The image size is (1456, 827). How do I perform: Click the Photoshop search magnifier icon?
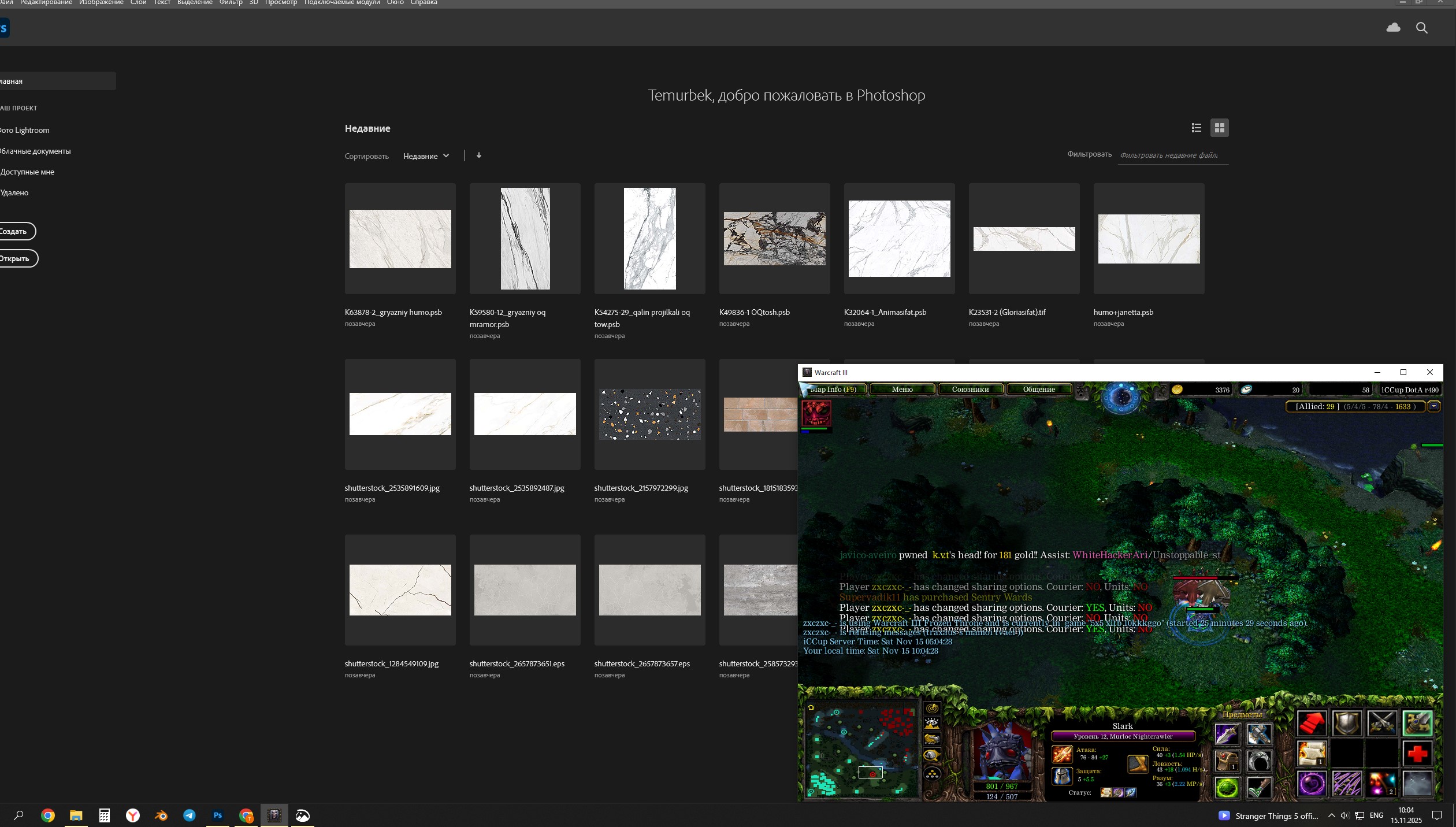(1421, 28)
